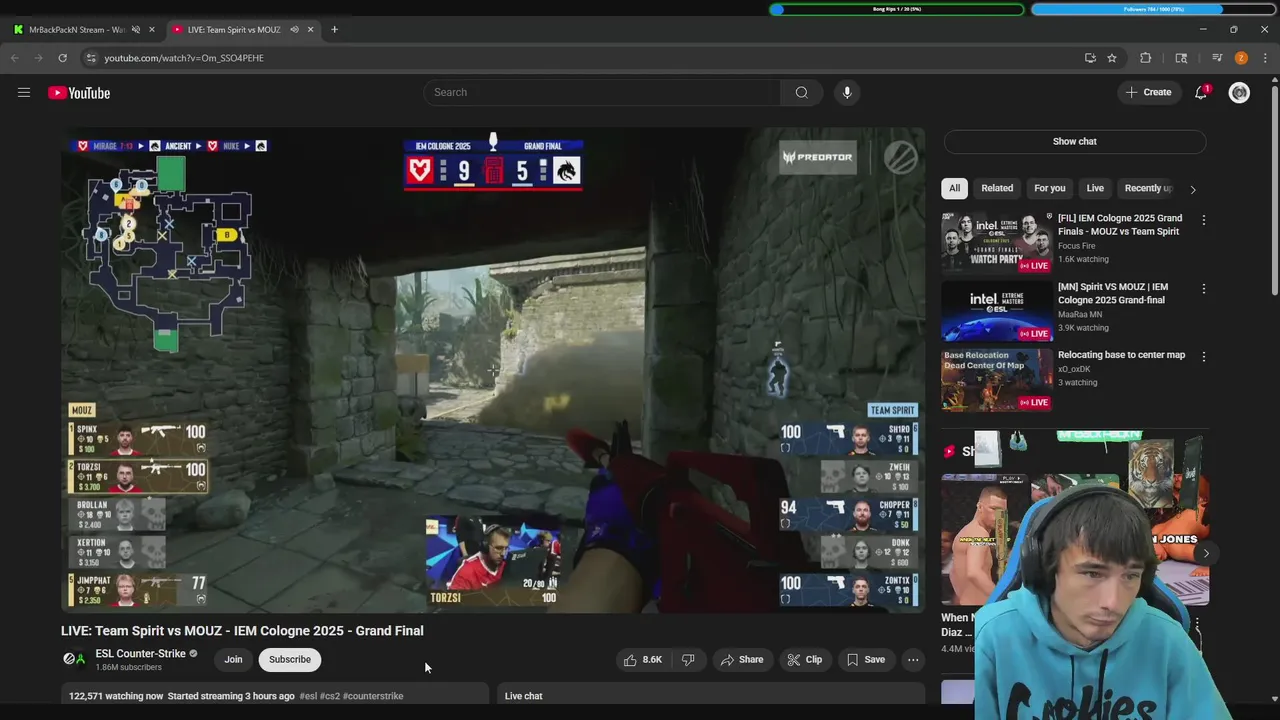Viewport: 1280px width, 720px height.
Task: Click the Clip button
Action: tap(804, 659)
